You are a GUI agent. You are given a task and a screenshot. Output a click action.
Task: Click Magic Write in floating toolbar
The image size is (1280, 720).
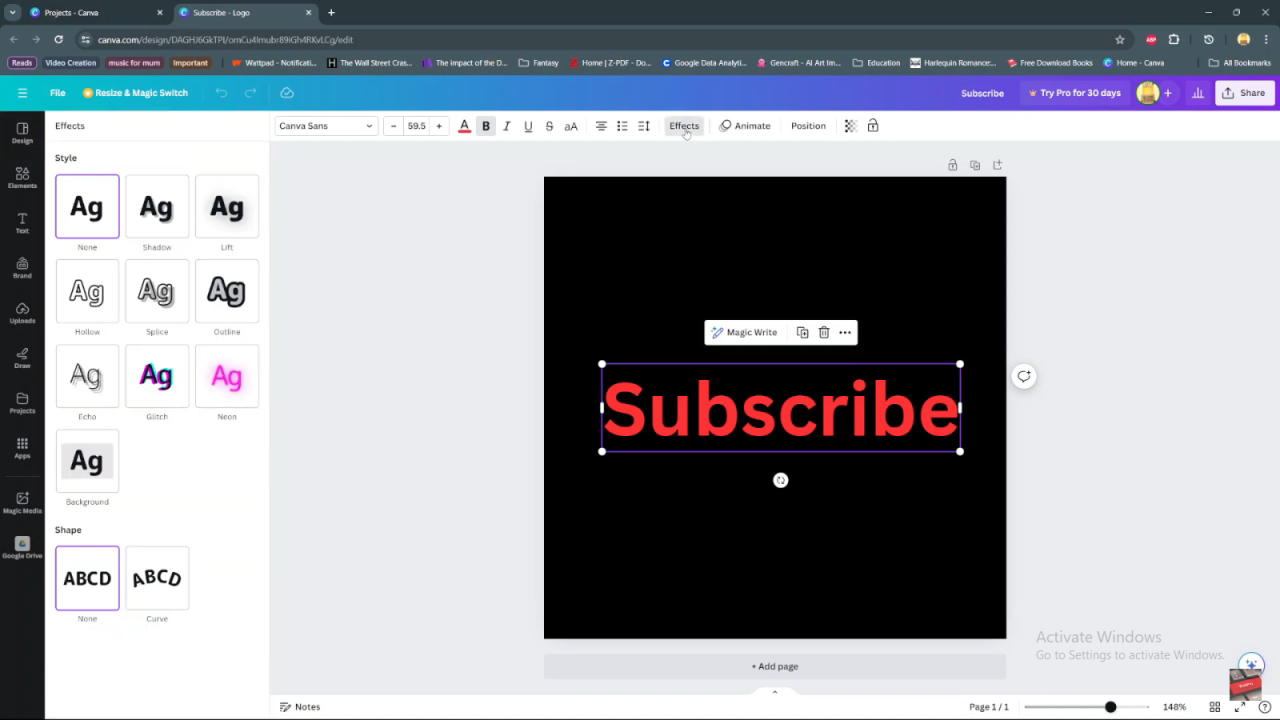click(744, 332)
